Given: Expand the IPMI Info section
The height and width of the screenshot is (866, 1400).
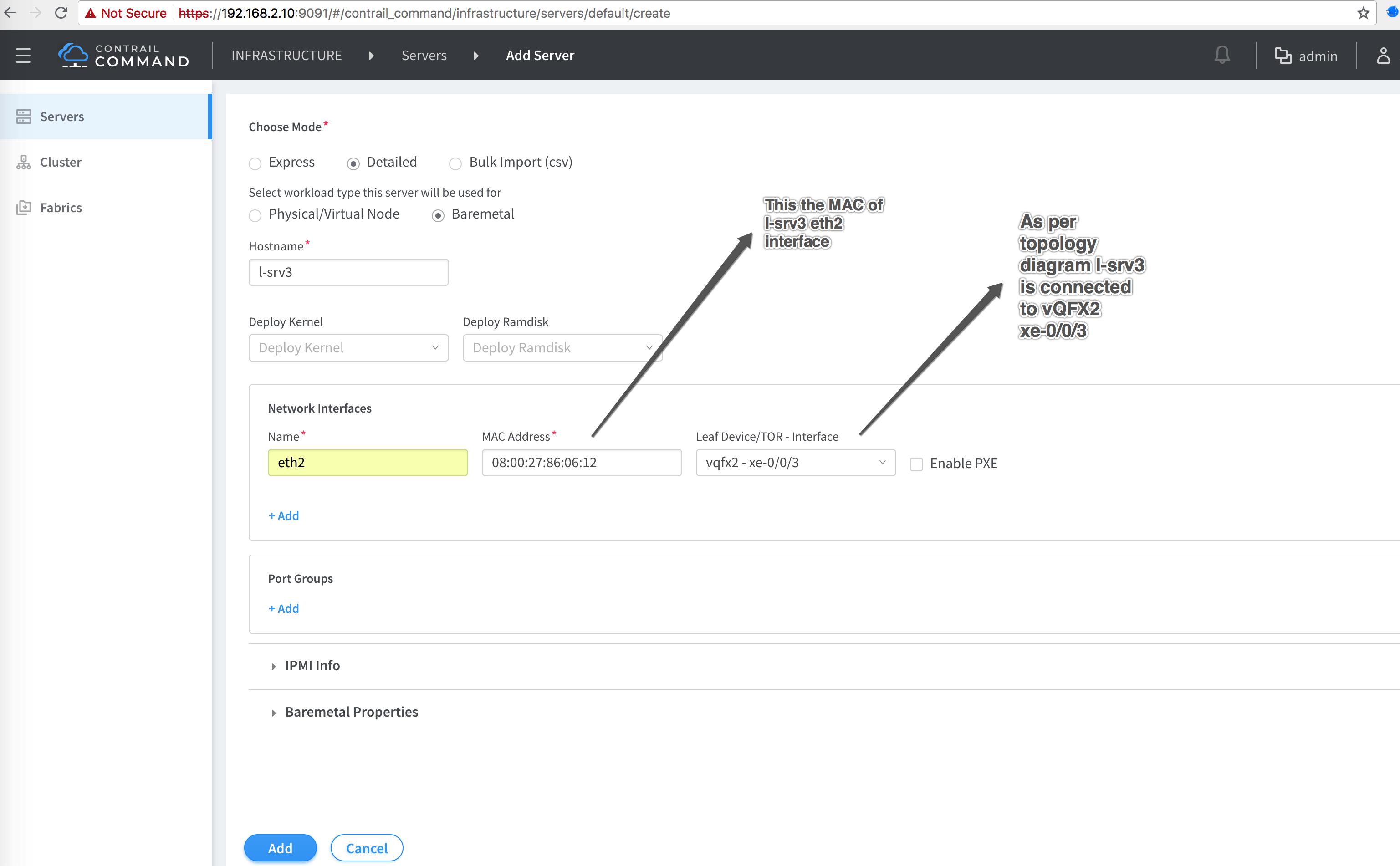Looking at the screenshot, I should click(312, 666).
